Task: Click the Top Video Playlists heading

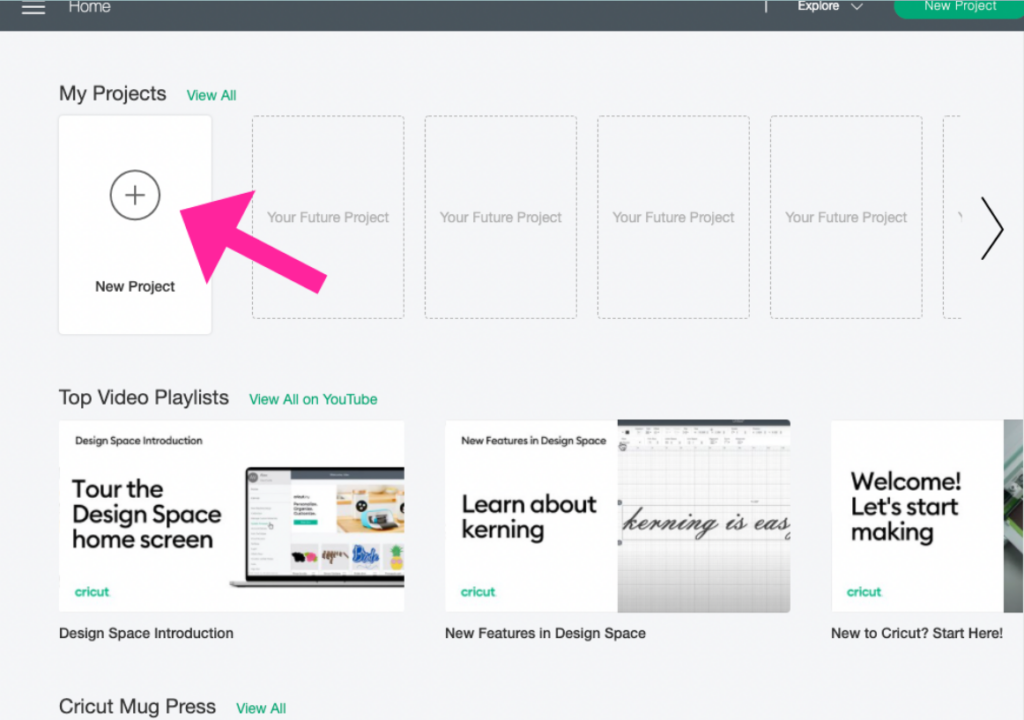Action: point(144,398)
